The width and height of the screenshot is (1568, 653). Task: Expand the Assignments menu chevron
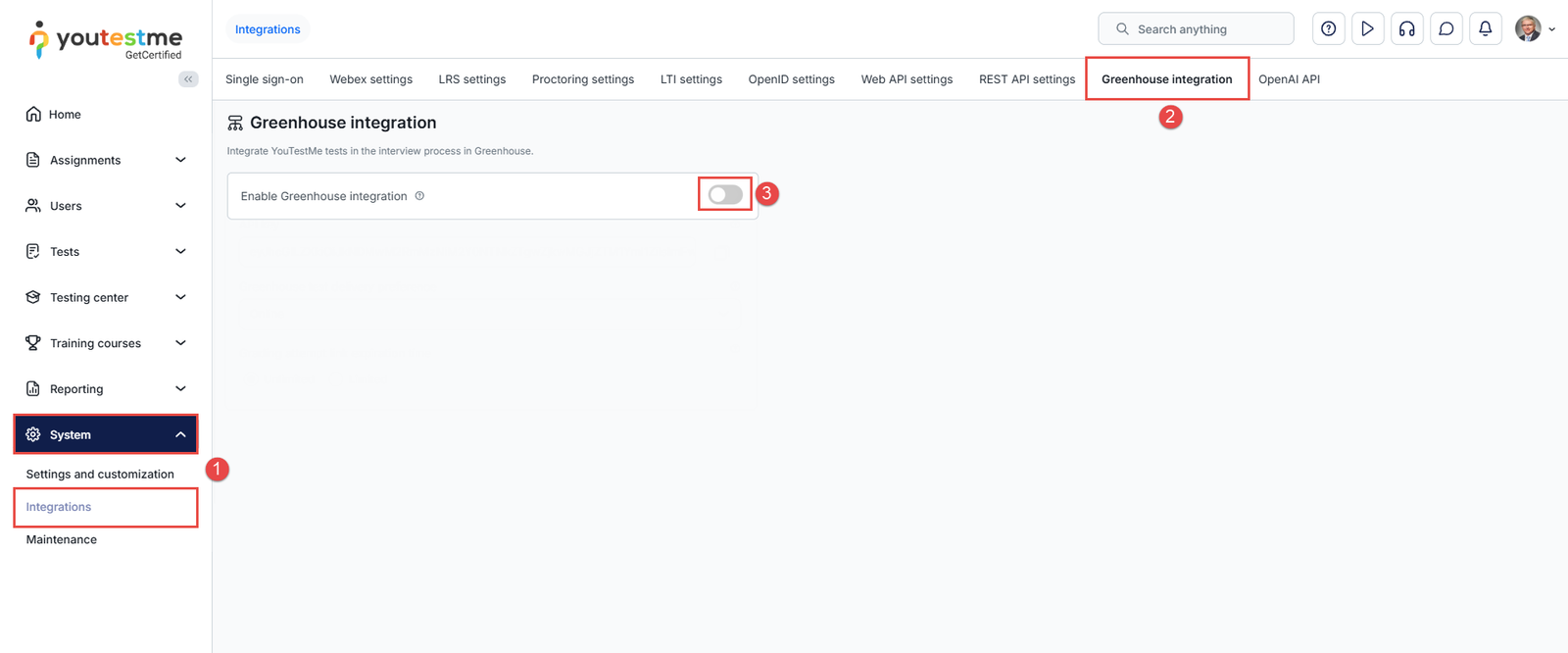pyautogui.click(x=180, y=160)
